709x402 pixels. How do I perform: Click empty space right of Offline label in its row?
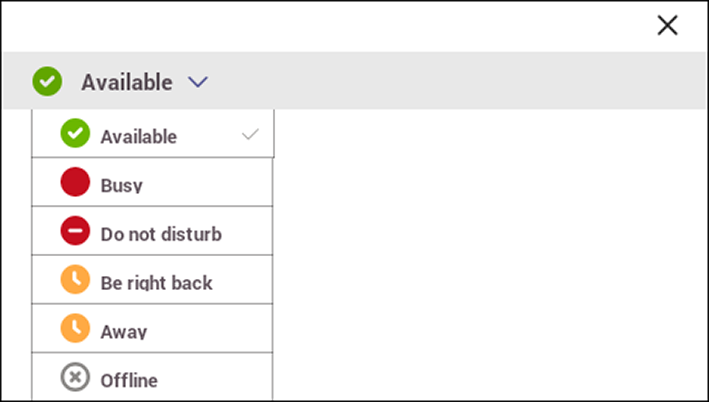pyautogui.click(x=215, y=377)
